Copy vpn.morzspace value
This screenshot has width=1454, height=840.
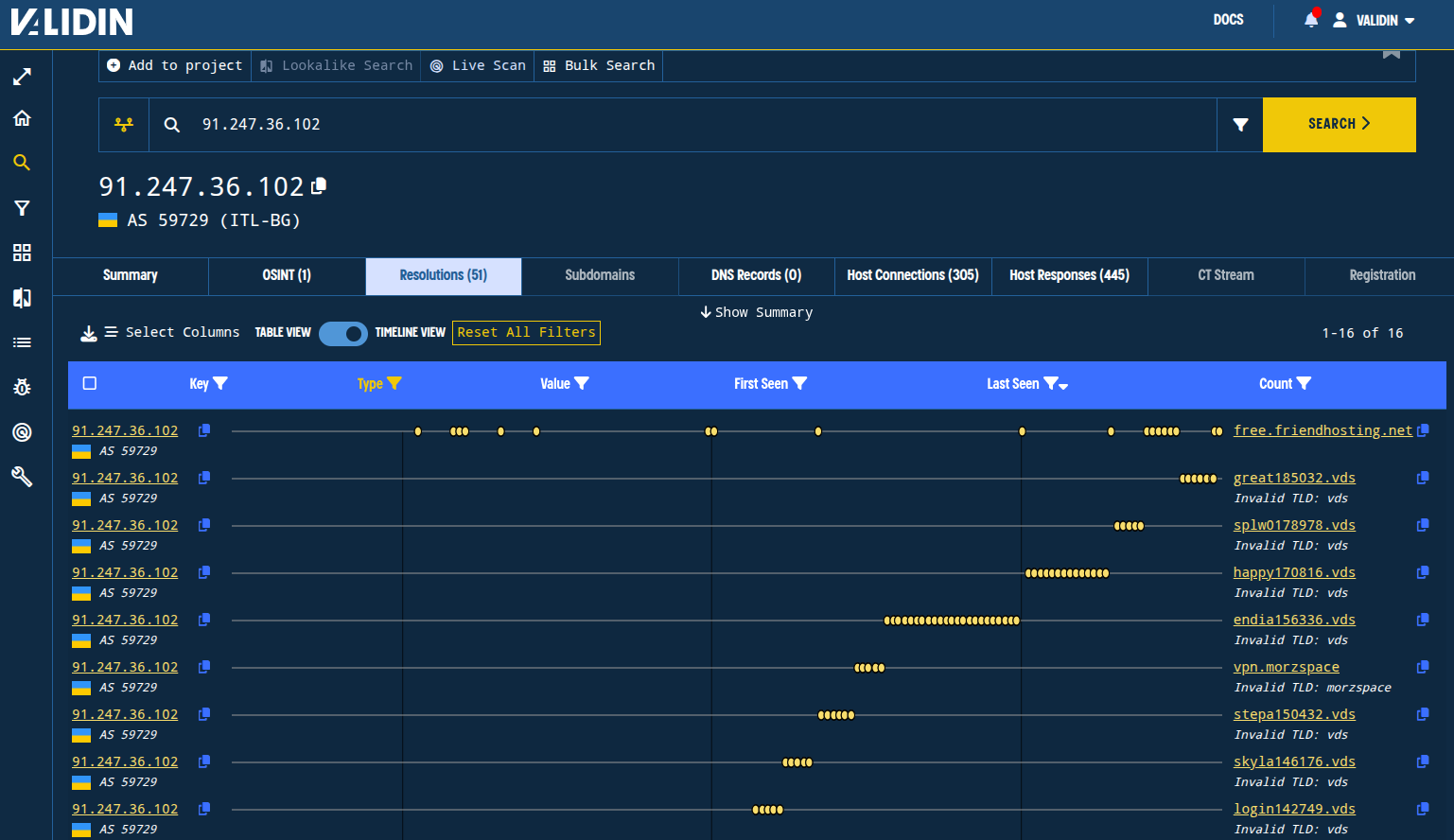tap(1423, 667)
